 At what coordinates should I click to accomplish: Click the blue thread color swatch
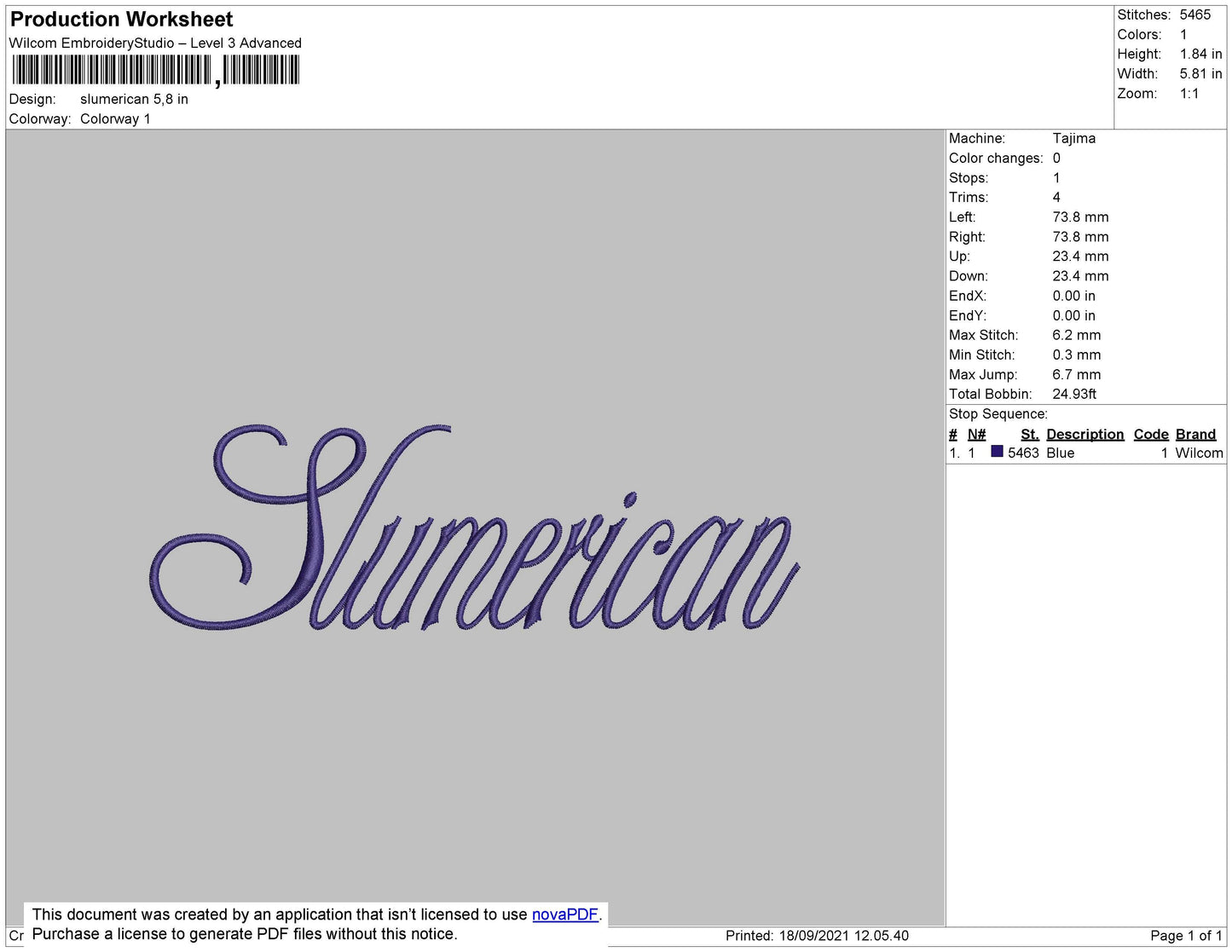(x=997, y=452)
